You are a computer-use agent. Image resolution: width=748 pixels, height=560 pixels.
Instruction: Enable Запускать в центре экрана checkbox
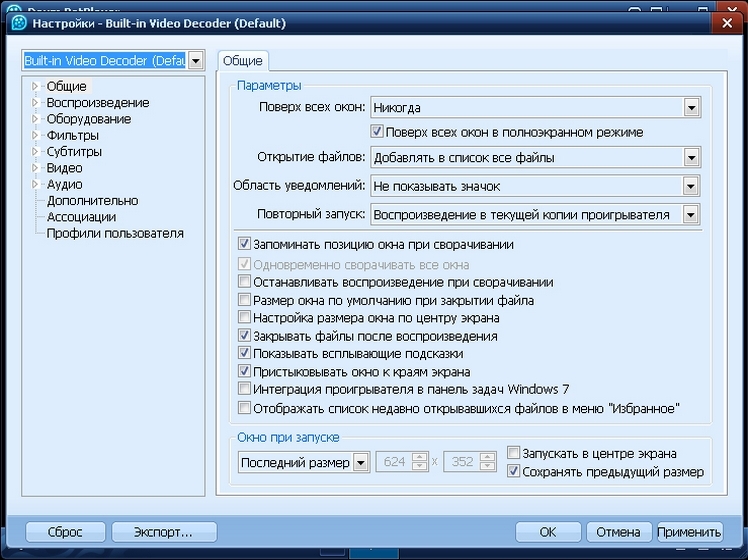point(514,453)
